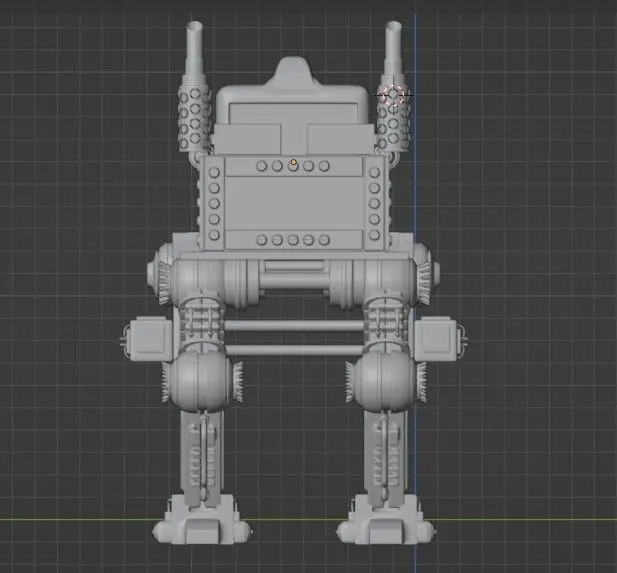Screen dimensions: 617x573
Task: Click the 3D cursor crosshair circle
Action: (x=393, y=95)
